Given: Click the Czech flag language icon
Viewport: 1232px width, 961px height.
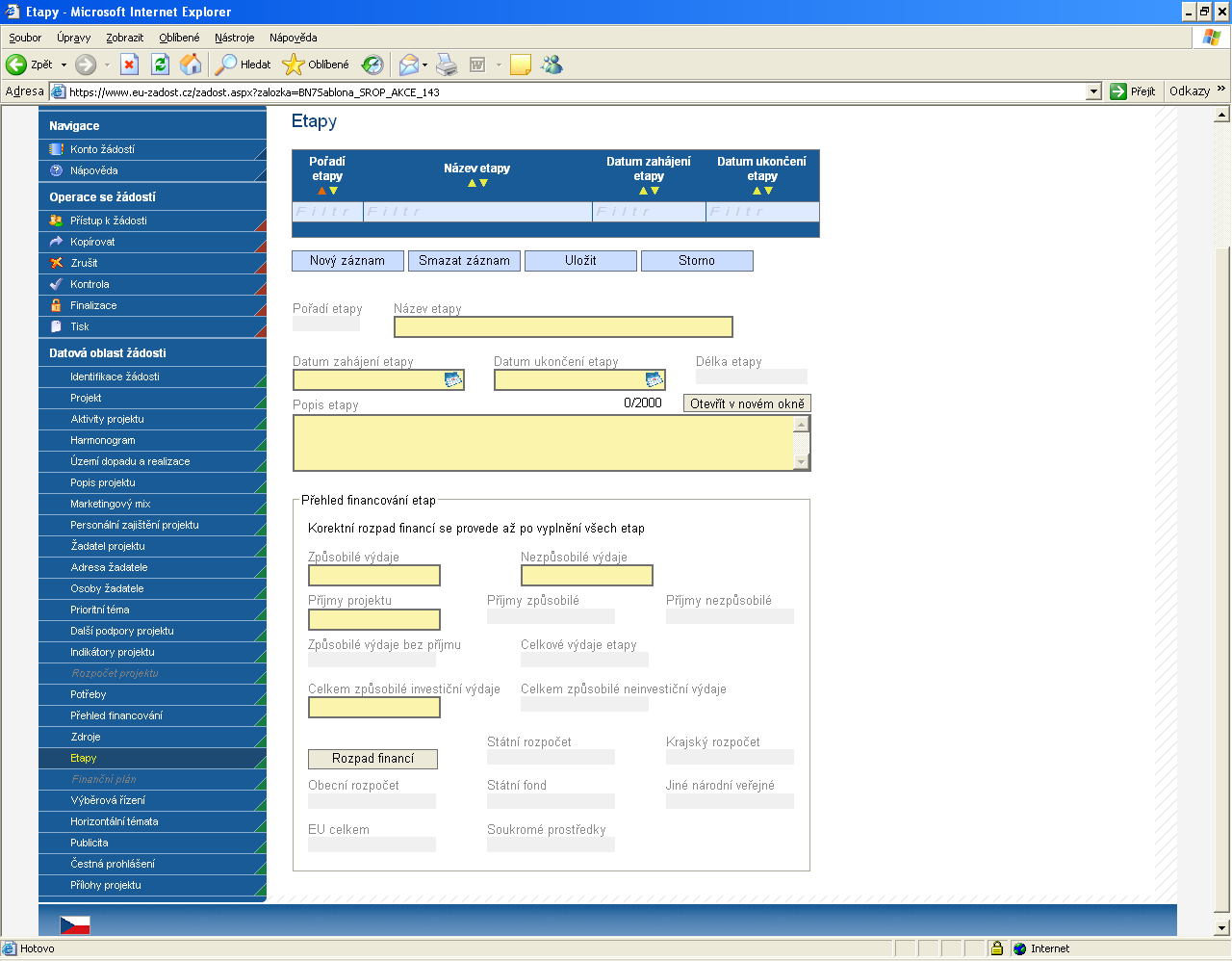Looking at the screenshot, I should click(75, 925).
